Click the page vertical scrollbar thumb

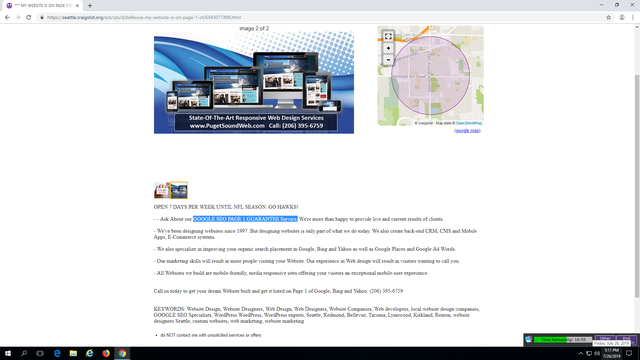click(x=637, y=186)
